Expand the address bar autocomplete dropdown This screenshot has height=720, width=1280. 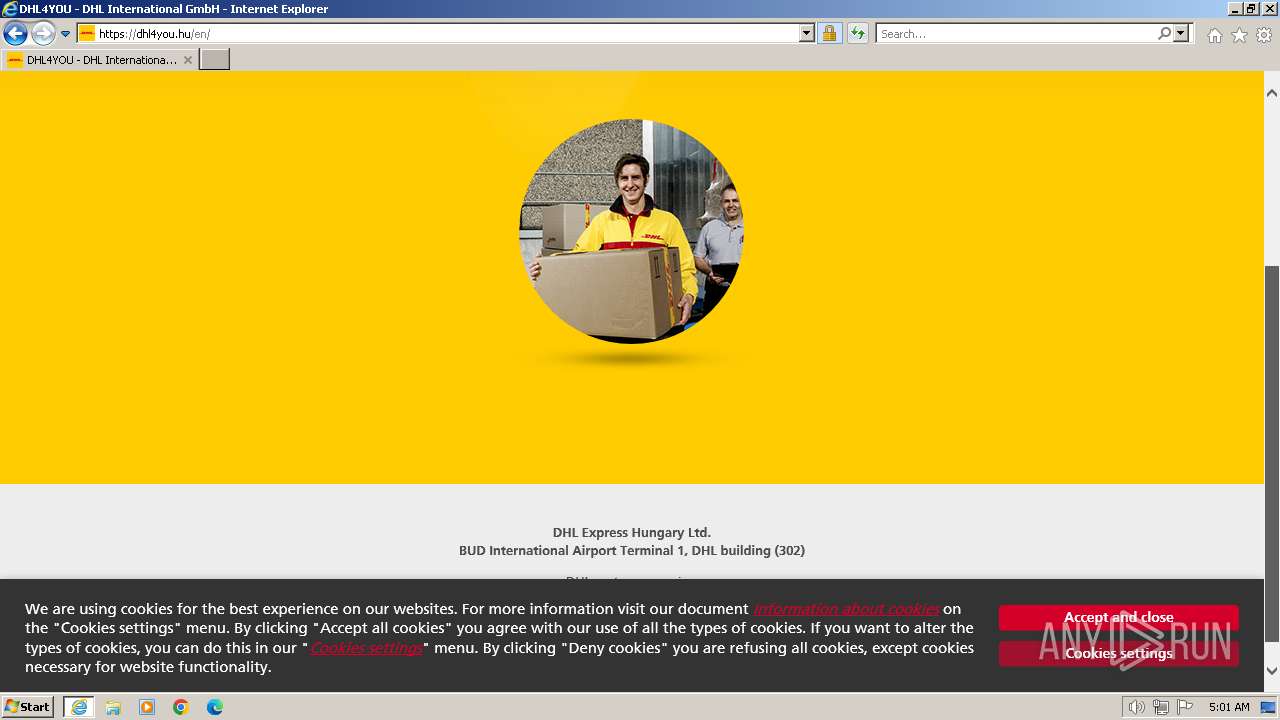coord(807,34)
